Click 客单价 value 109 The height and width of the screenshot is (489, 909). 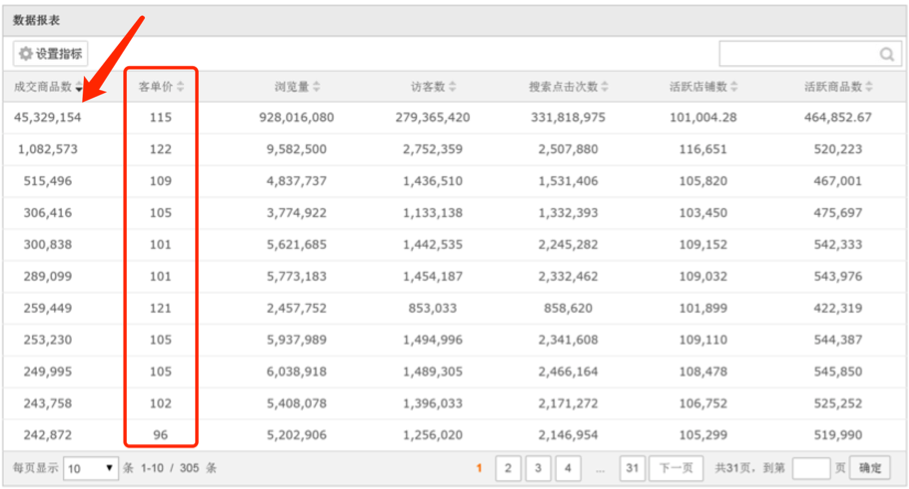(x=161, y=181)
